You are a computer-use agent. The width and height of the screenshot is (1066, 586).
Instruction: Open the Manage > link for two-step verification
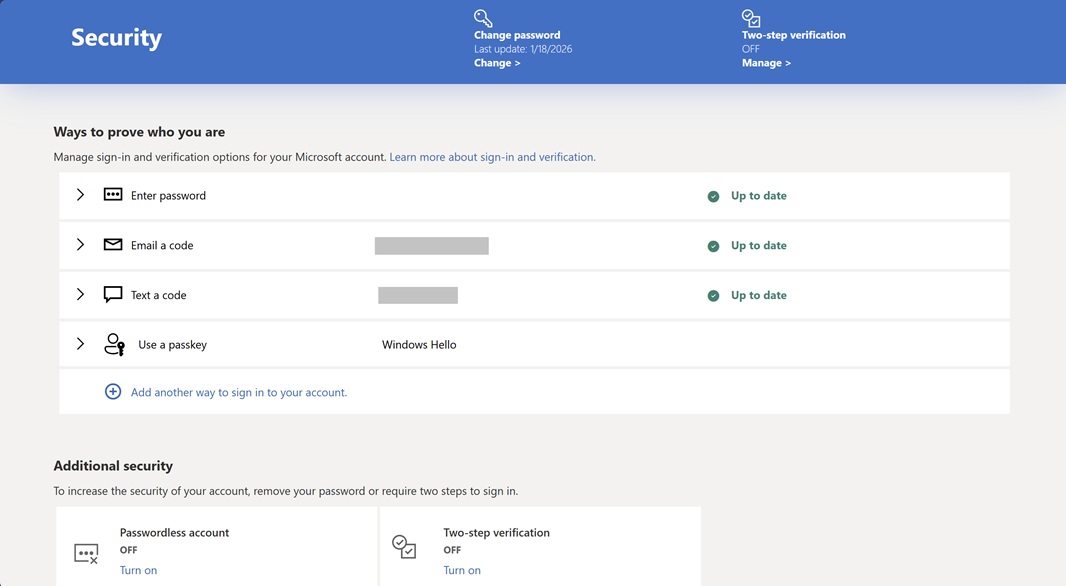(x=766, y=63)
